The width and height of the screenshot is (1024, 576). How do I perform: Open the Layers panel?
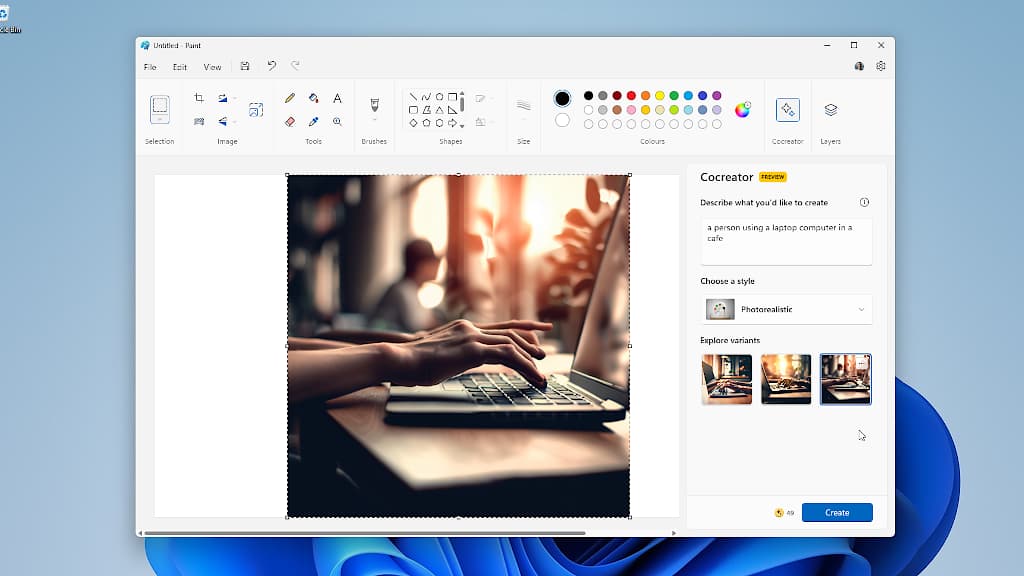[830, 108]
